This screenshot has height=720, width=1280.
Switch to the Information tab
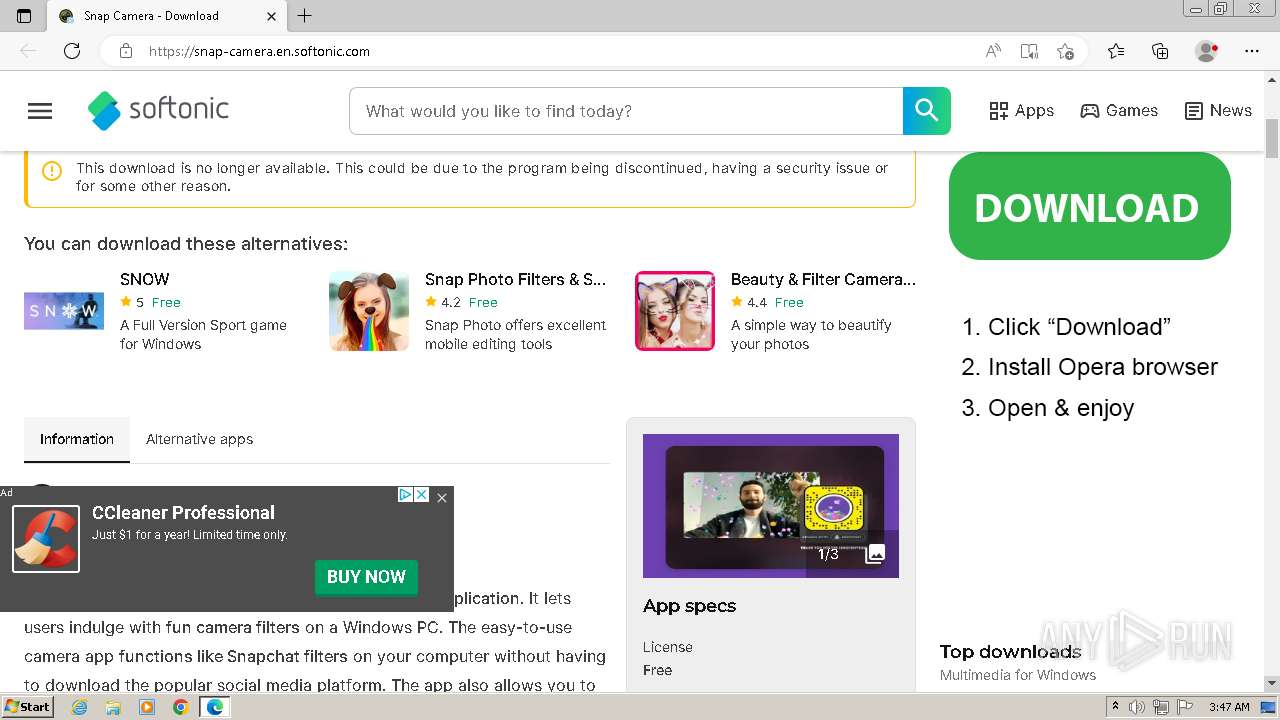[77, 439]
